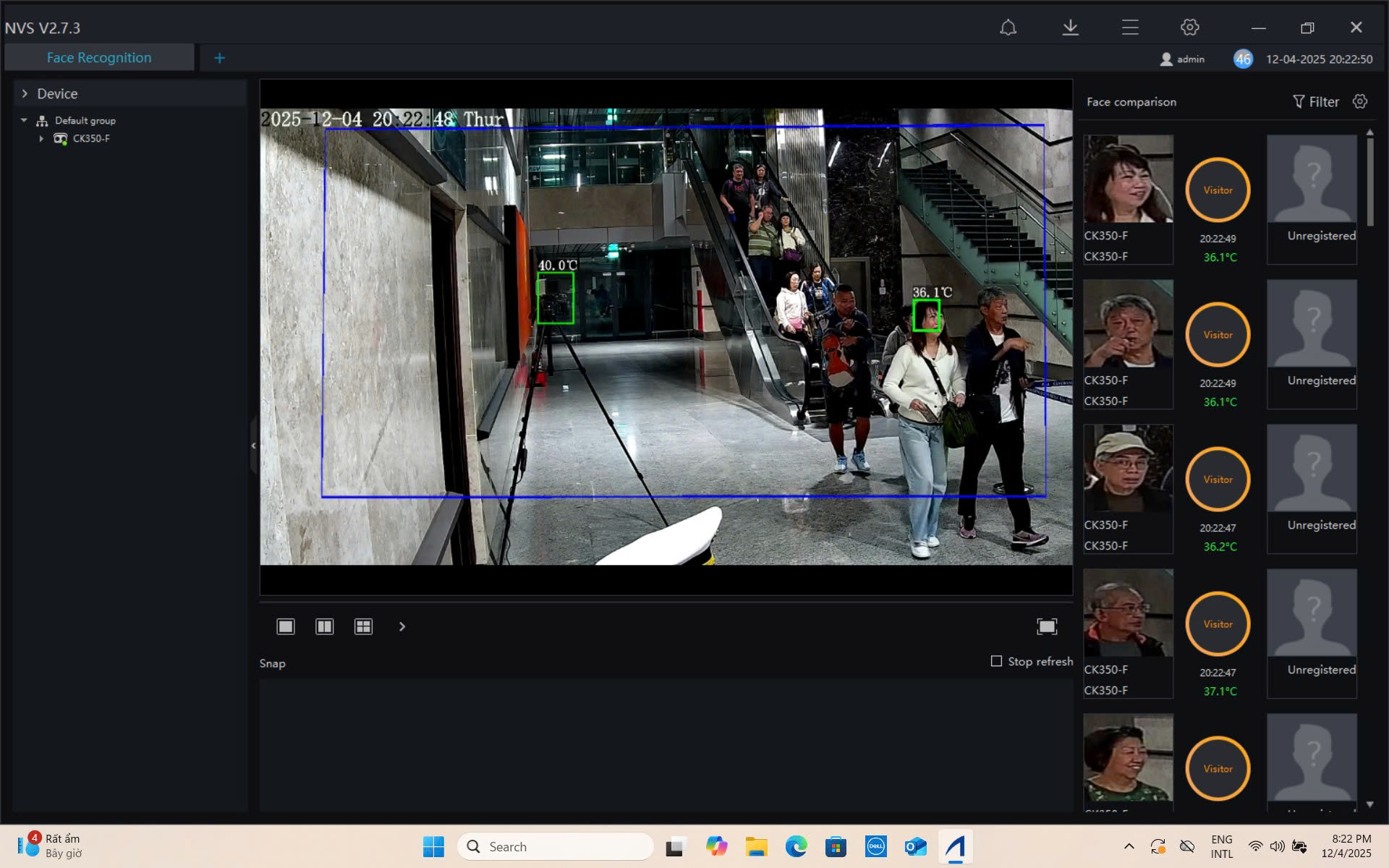This screenshot has height=868, width=1389.
Task: Open the hamburger list menu icon
Action: coord(1130,27)
